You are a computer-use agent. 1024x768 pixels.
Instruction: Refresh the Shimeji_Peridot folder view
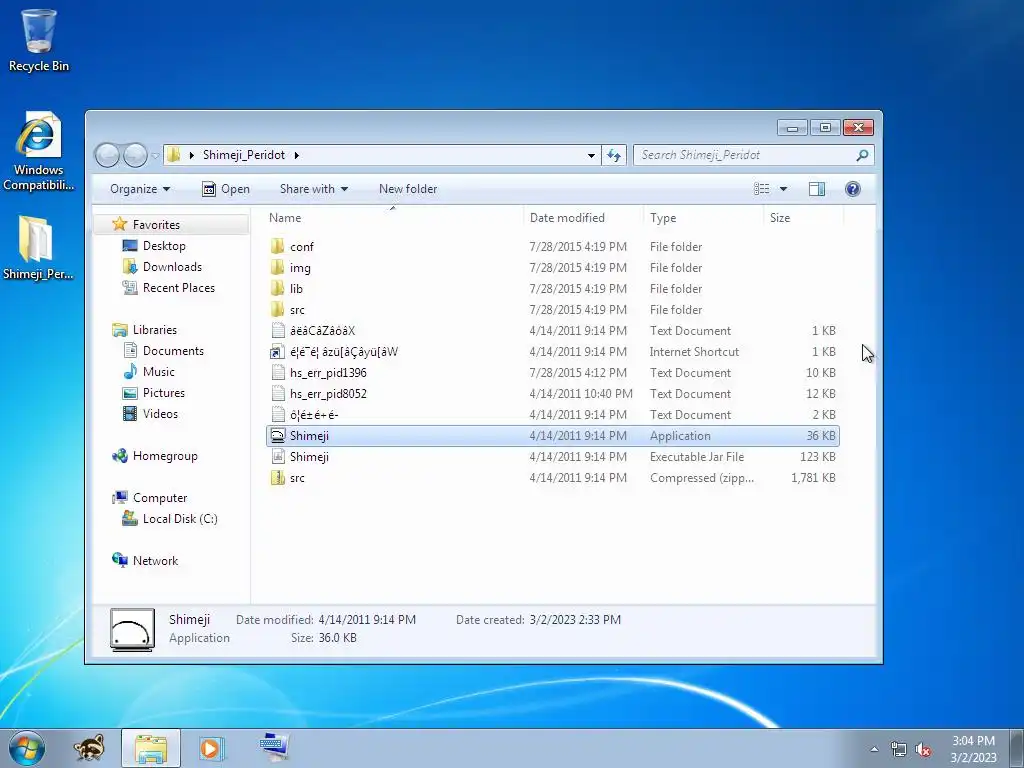[x=614, y=155]
